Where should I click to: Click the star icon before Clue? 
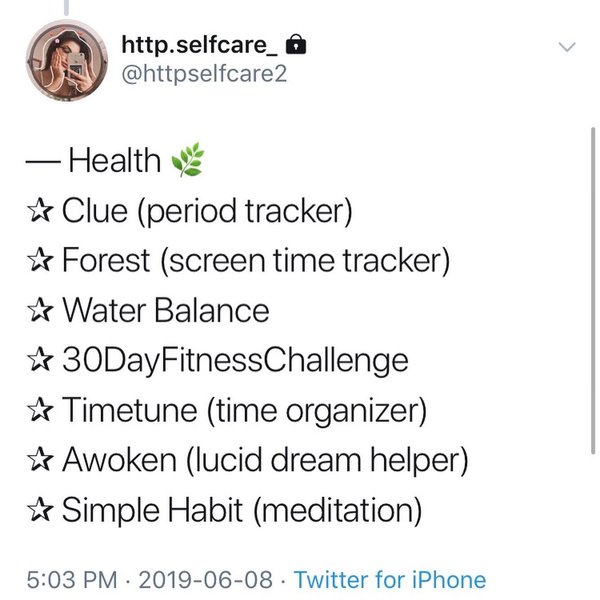(x=38, y=211)
